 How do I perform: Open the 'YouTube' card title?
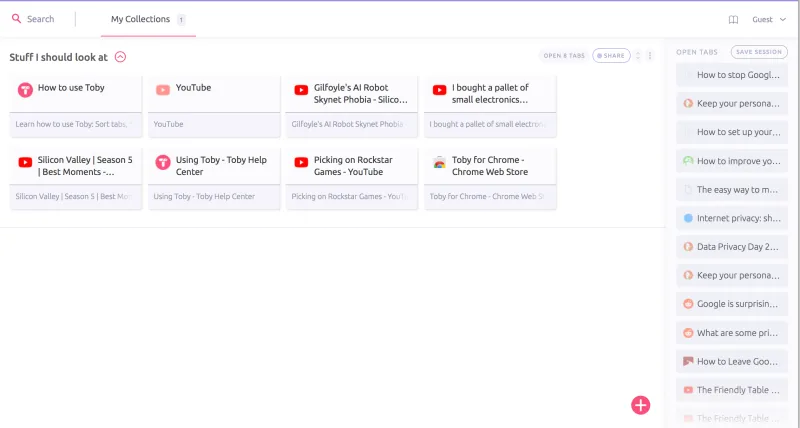[x=193, y=87]
